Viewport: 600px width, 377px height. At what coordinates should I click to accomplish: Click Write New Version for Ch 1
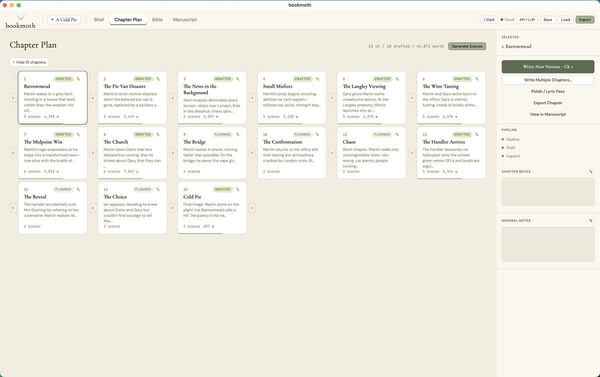pos(548,67)
